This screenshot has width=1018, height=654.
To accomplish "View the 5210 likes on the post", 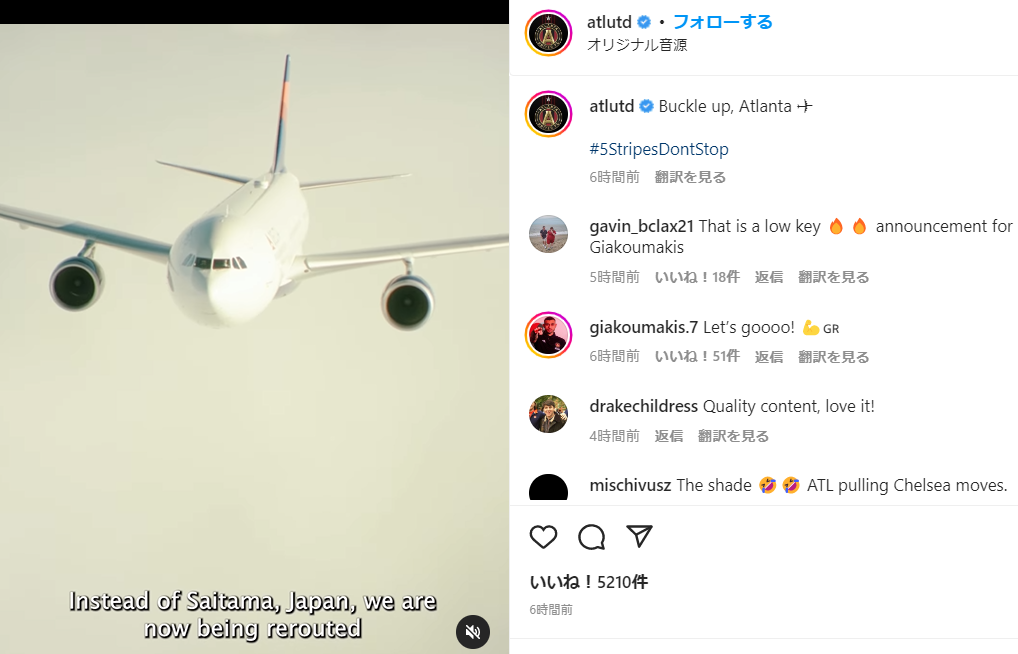I will point(589,582).
